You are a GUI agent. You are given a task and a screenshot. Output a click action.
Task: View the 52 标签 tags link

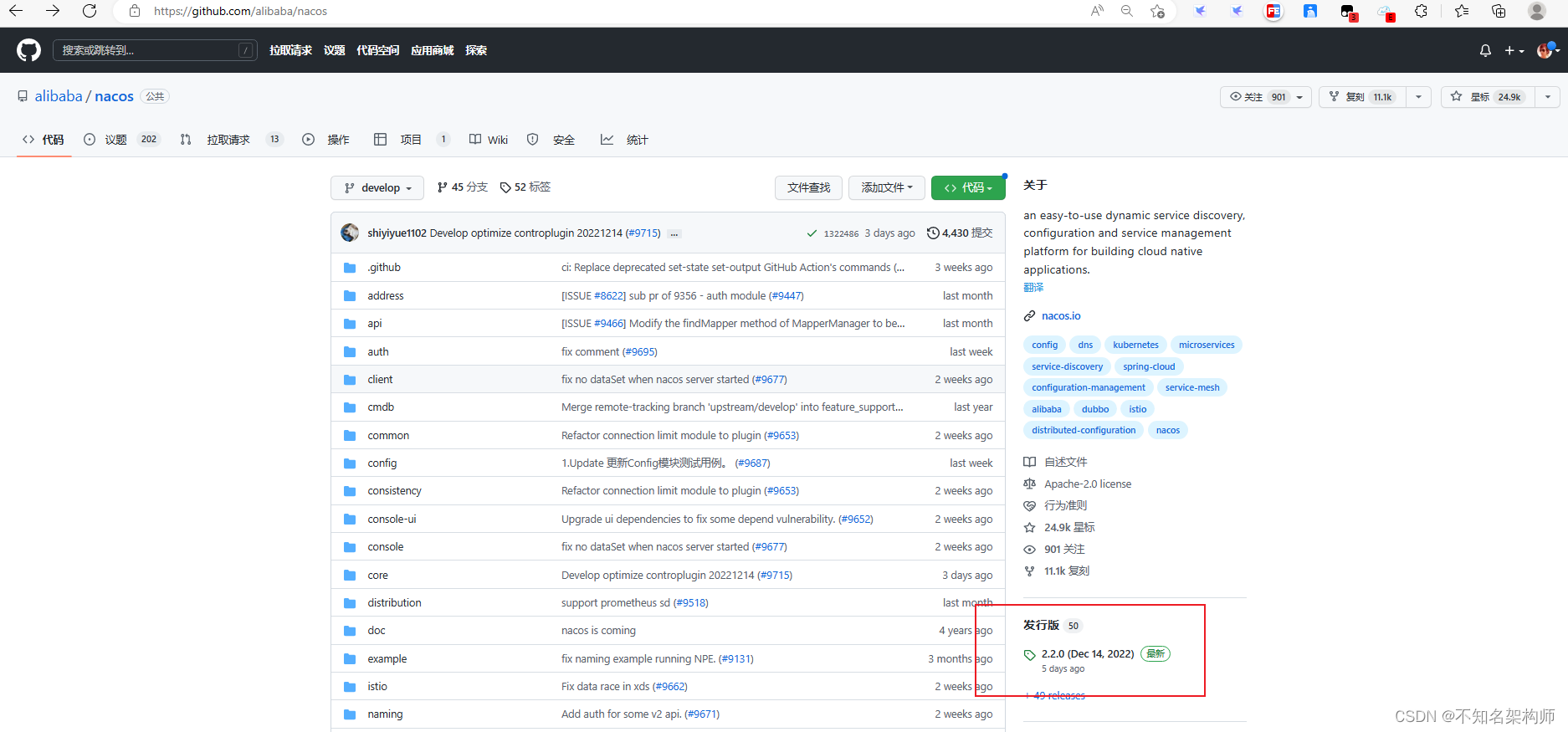pos(525,187)
